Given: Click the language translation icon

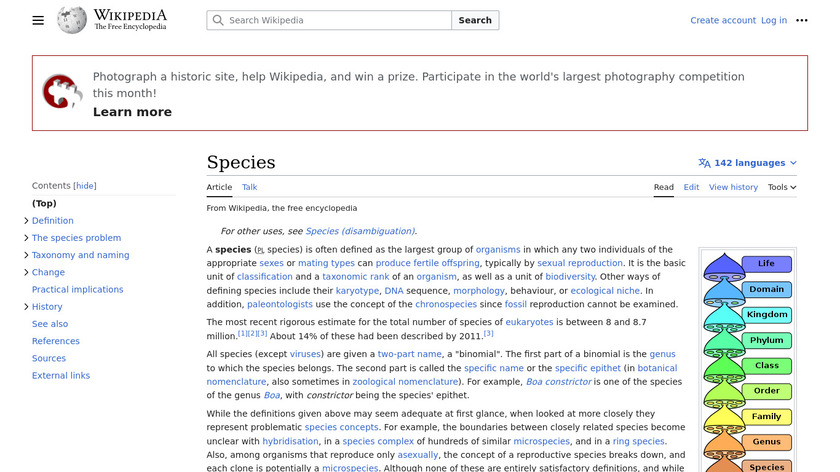Looking at the screenshot, I should click(x=704, y=163).
